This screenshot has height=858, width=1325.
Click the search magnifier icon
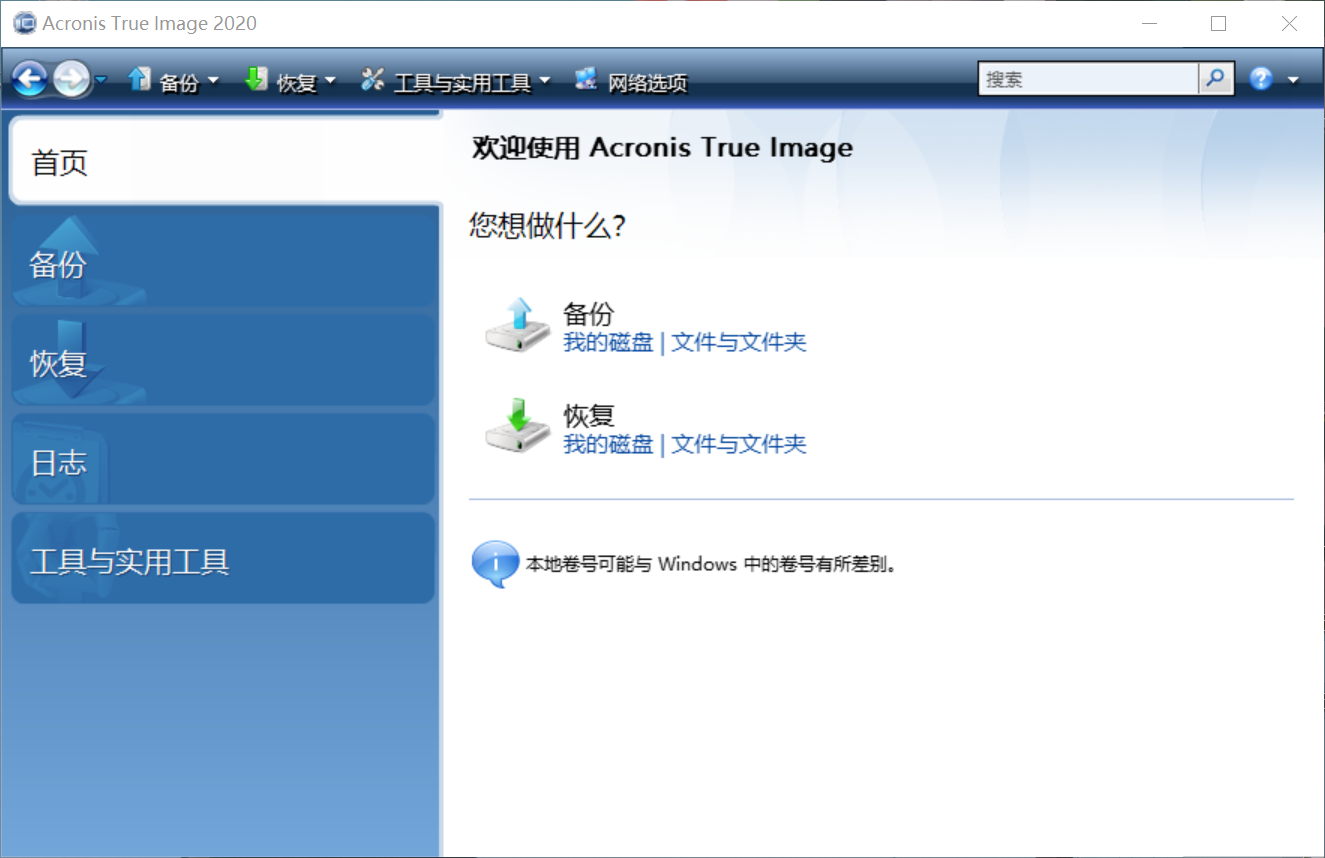1215,79
